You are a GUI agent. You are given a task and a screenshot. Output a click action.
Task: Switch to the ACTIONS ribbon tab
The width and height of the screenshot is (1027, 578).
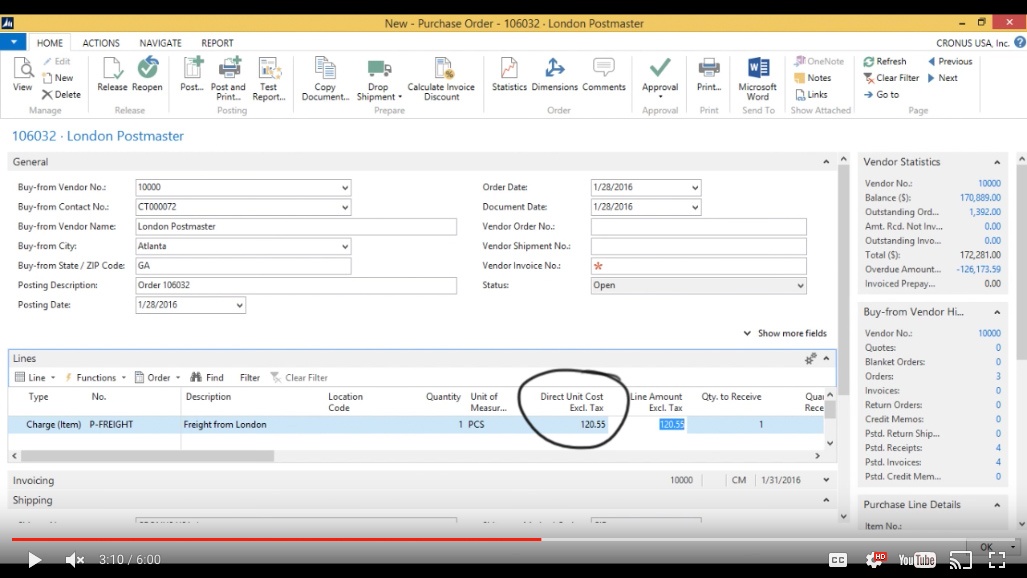pyautogui.click(x=101, y=43)
